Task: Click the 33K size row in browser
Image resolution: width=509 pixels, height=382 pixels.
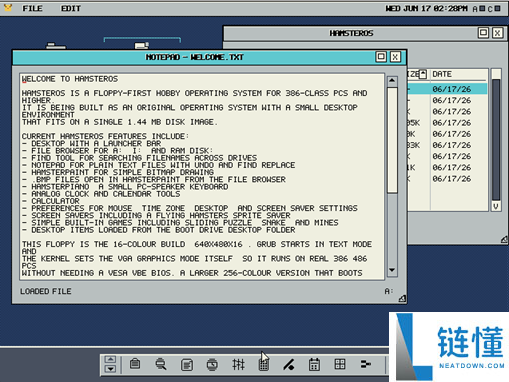Action: tap(447, 145)
